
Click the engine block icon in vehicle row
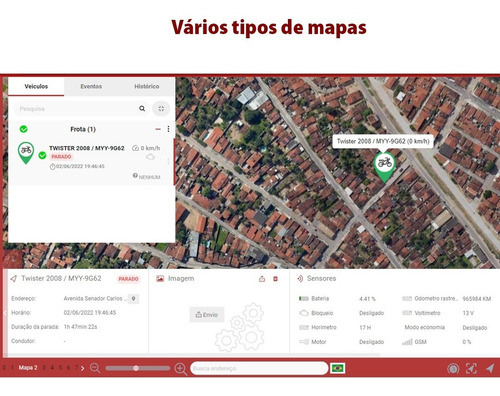(150, 157)
